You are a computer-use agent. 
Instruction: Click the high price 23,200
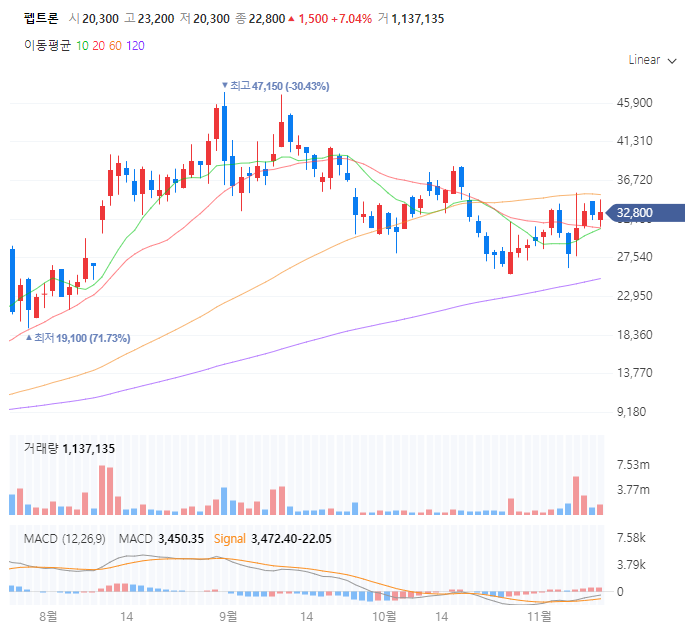tap(156, 19)
